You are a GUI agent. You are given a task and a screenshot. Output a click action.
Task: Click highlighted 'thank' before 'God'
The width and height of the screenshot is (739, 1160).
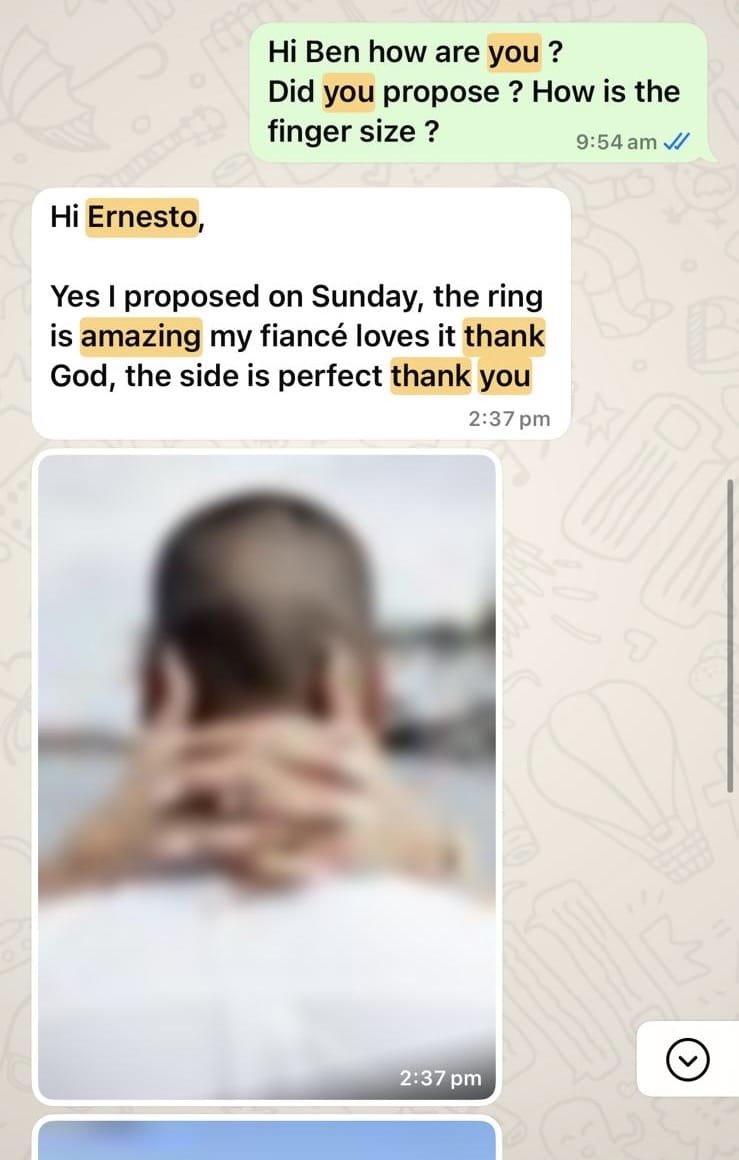click(x=505, y=337)
